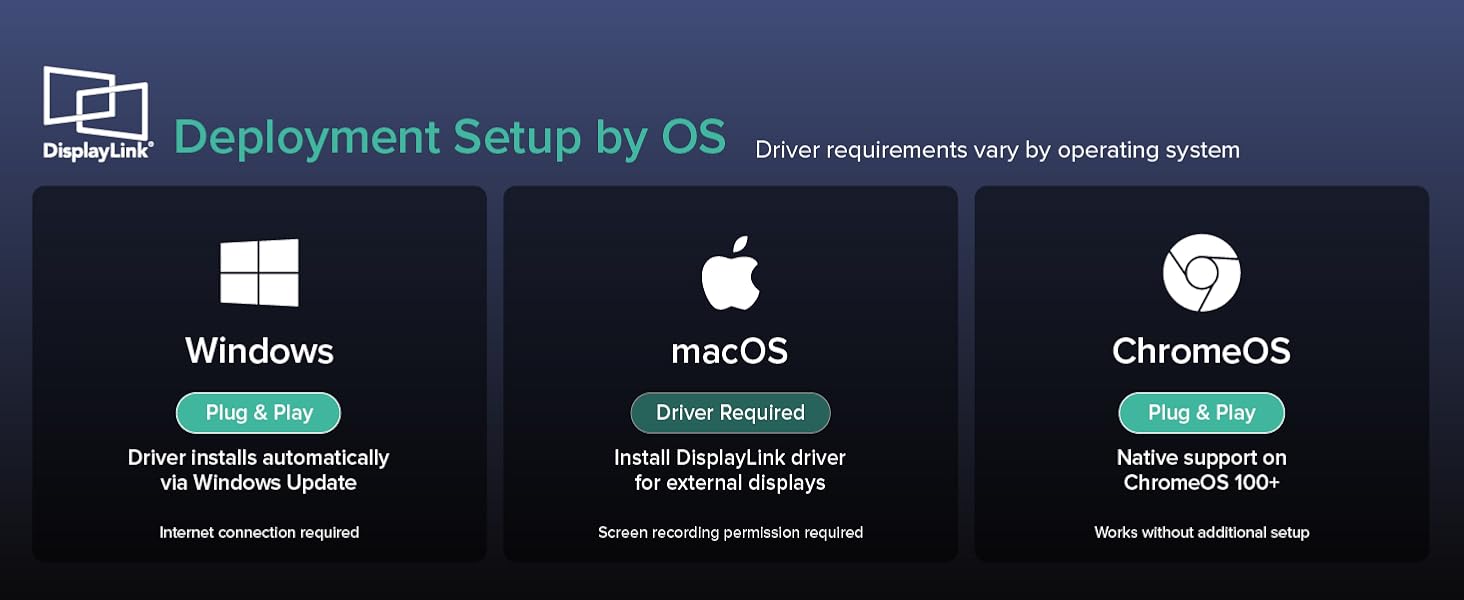Click the Chrome logo icon

(x=1201, y=273)
